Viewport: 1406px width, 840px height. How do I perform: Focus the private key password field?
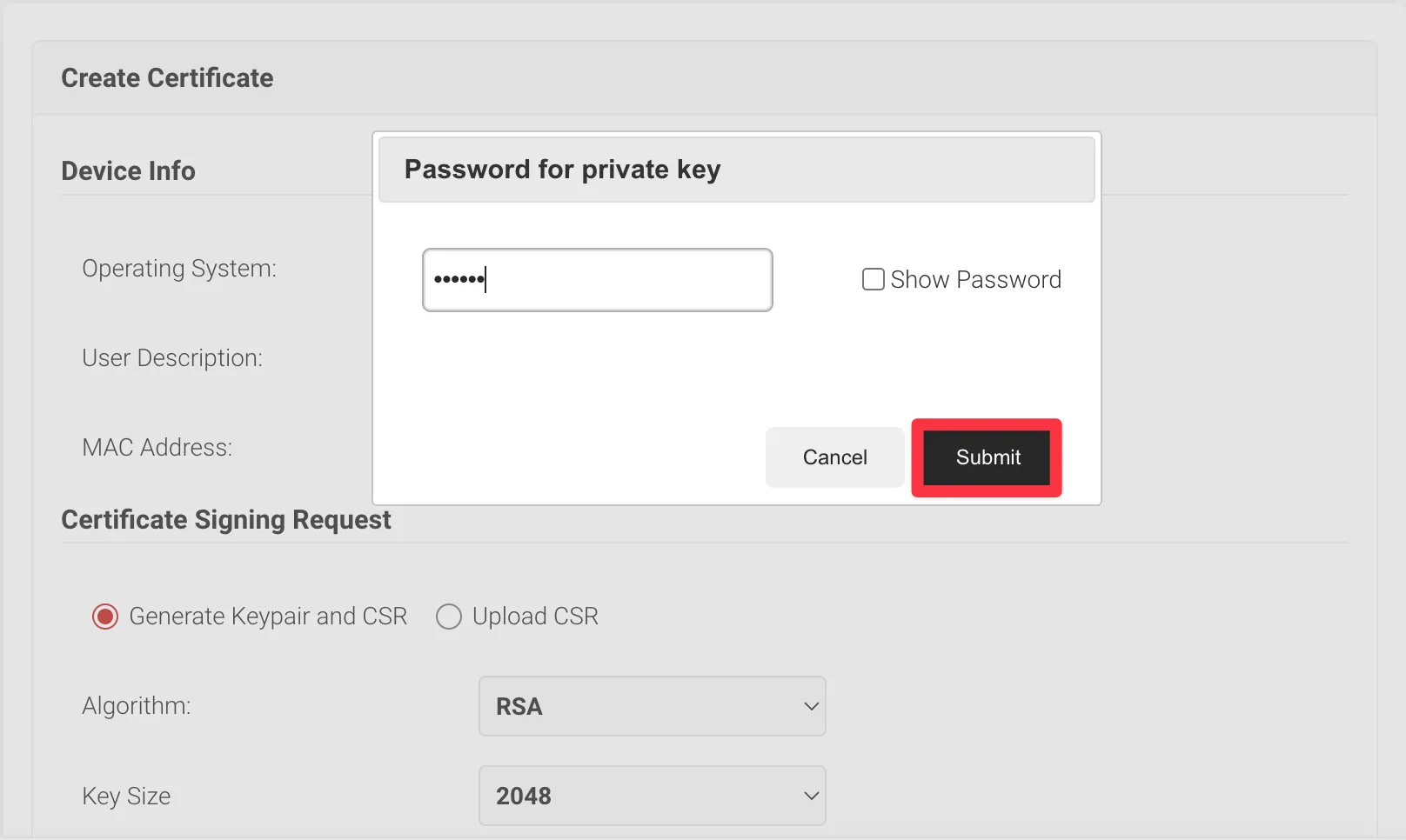[597, 280]
